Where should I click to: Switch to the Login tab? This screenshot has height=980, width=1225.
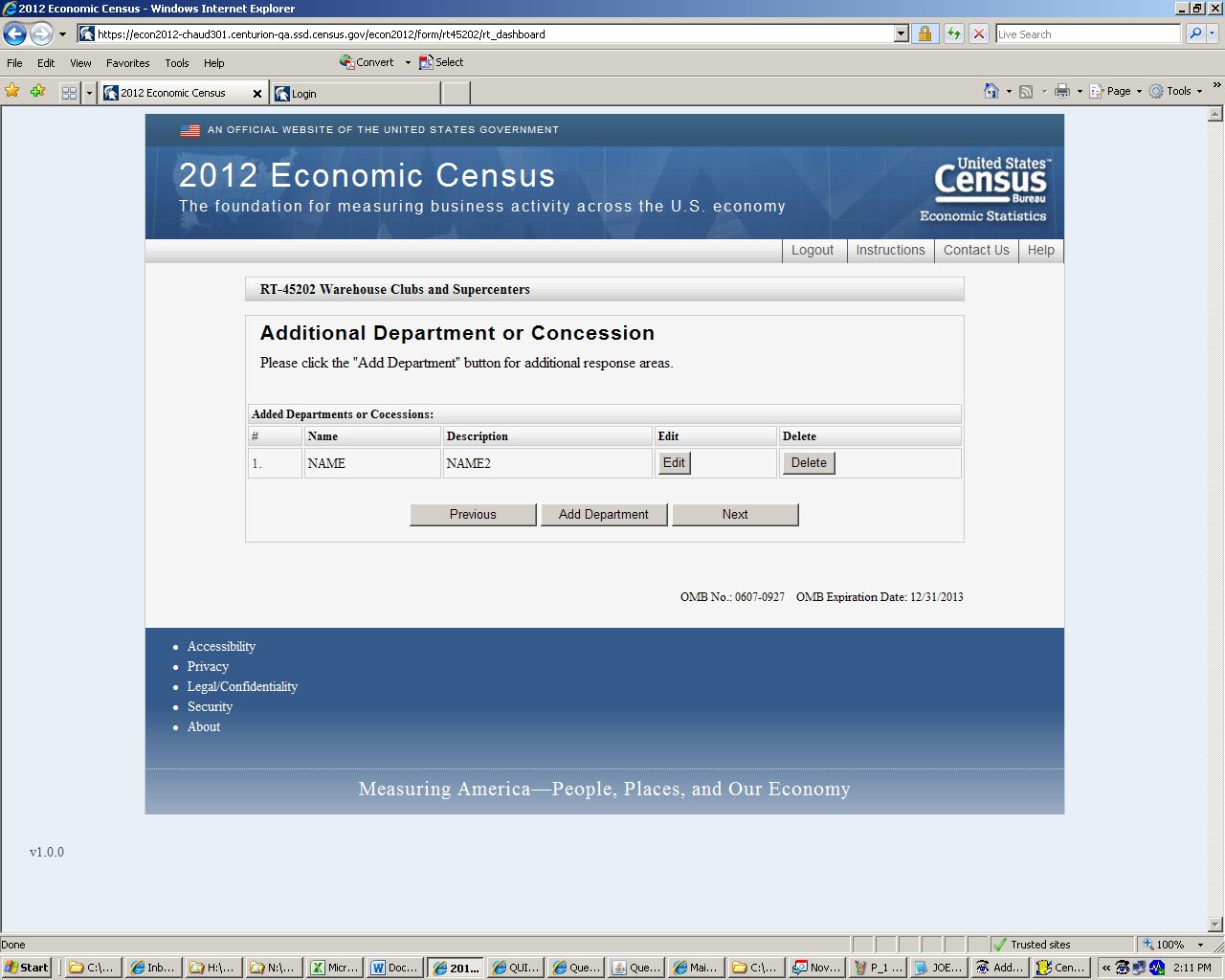tap(355, 93)
